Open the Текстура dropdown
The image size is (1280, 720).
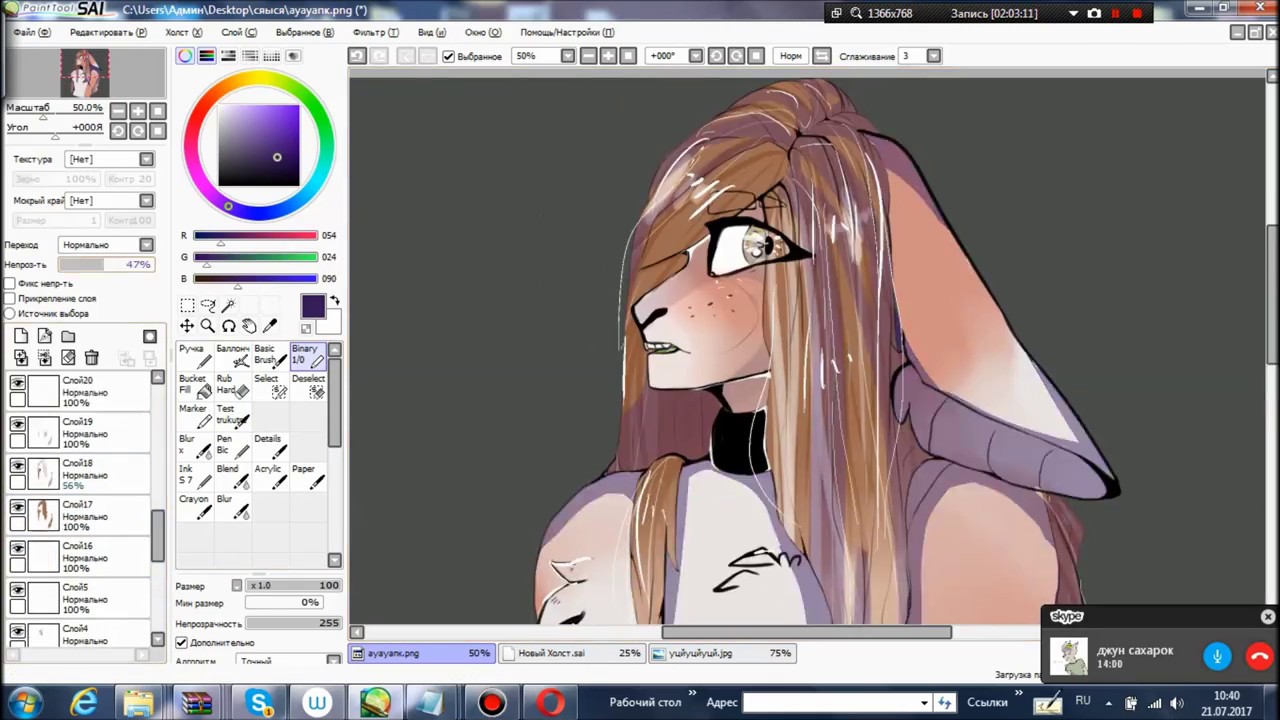[111, 159]
